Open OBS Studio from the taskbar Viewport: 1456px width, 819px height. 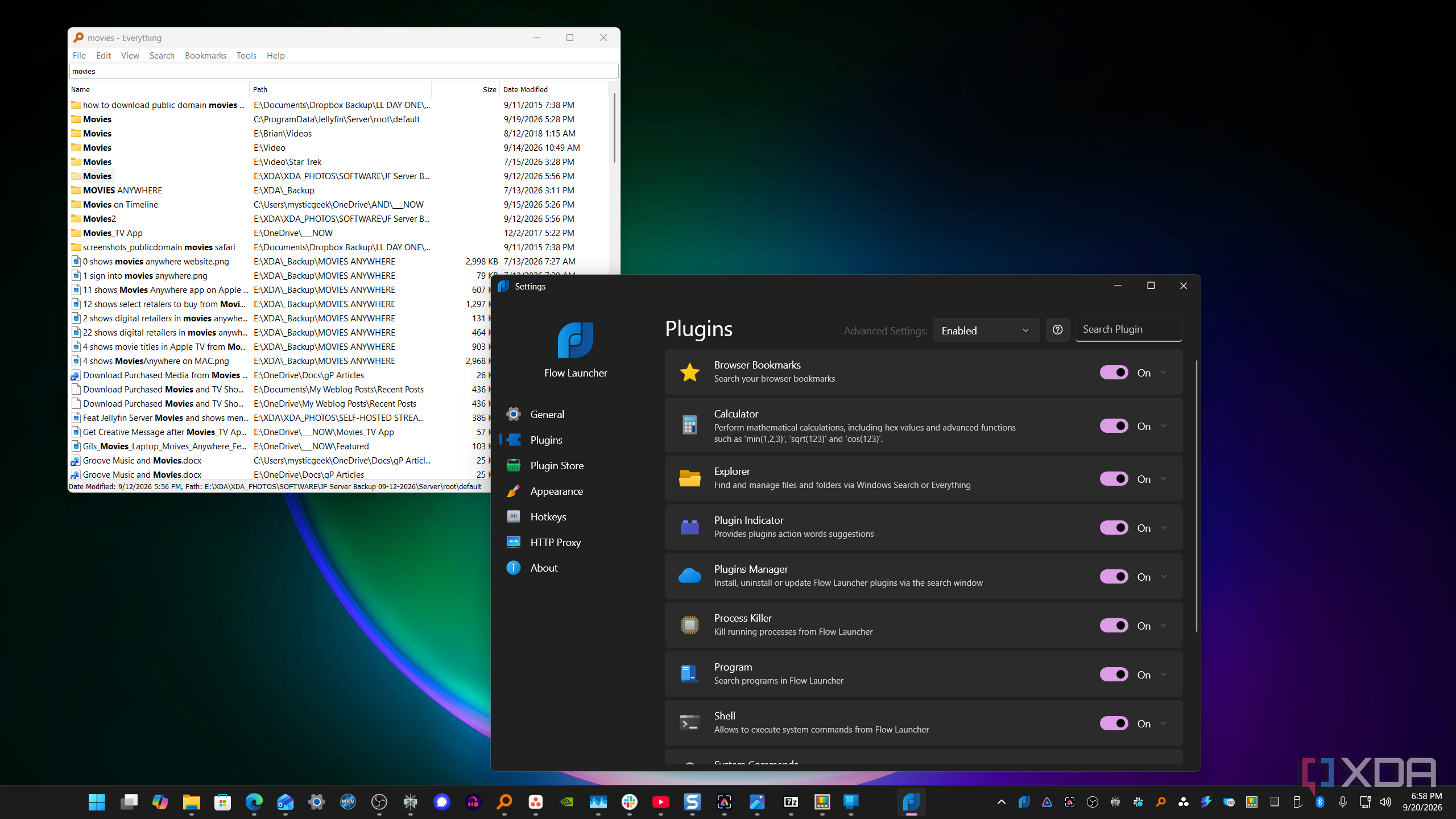pyautogui.click(x=379, y=802)
